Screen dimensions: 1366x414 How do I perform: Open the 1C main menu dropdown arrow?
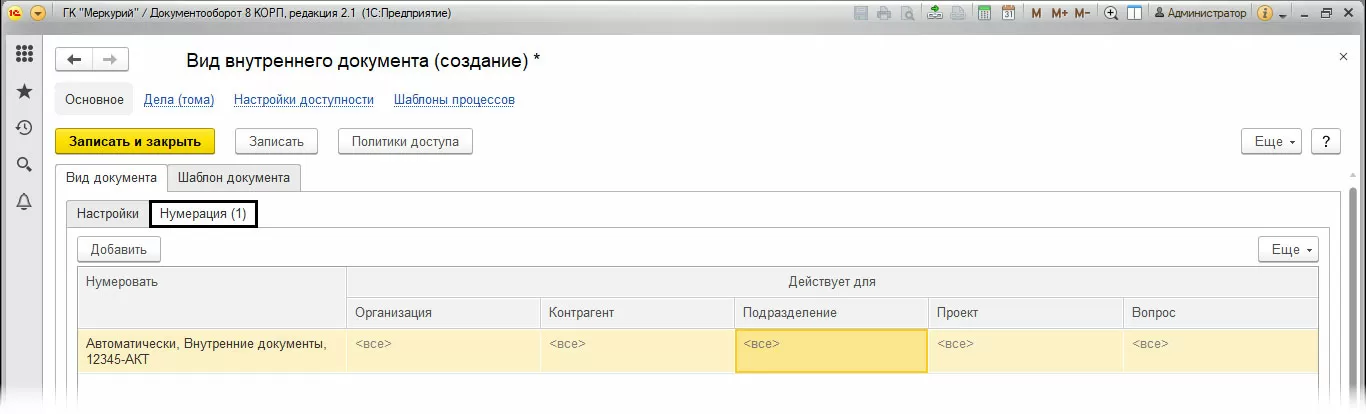[38, 14]
